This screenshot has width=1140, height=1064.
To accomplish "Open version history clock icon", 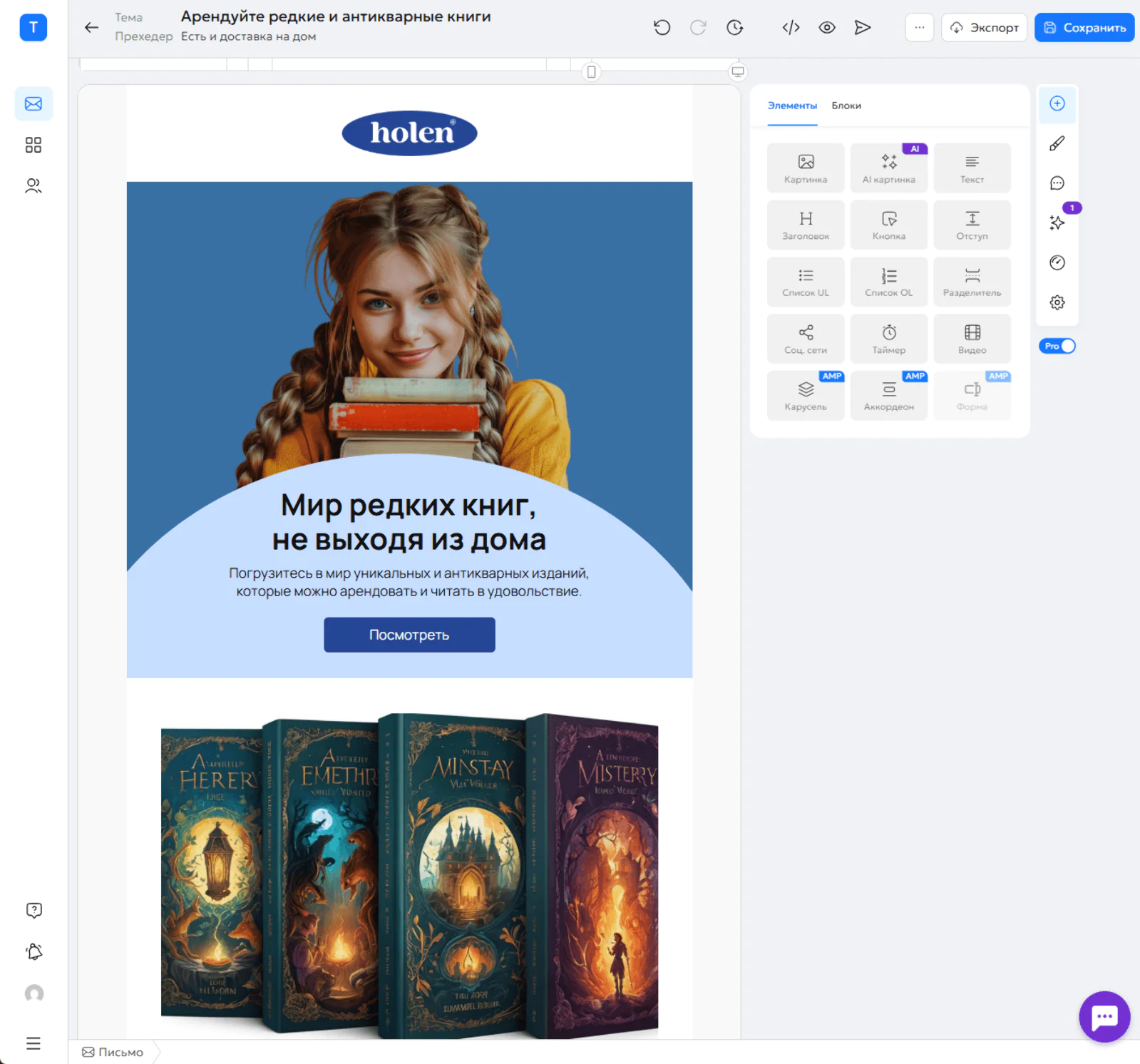I will click(x=735, y=28).
